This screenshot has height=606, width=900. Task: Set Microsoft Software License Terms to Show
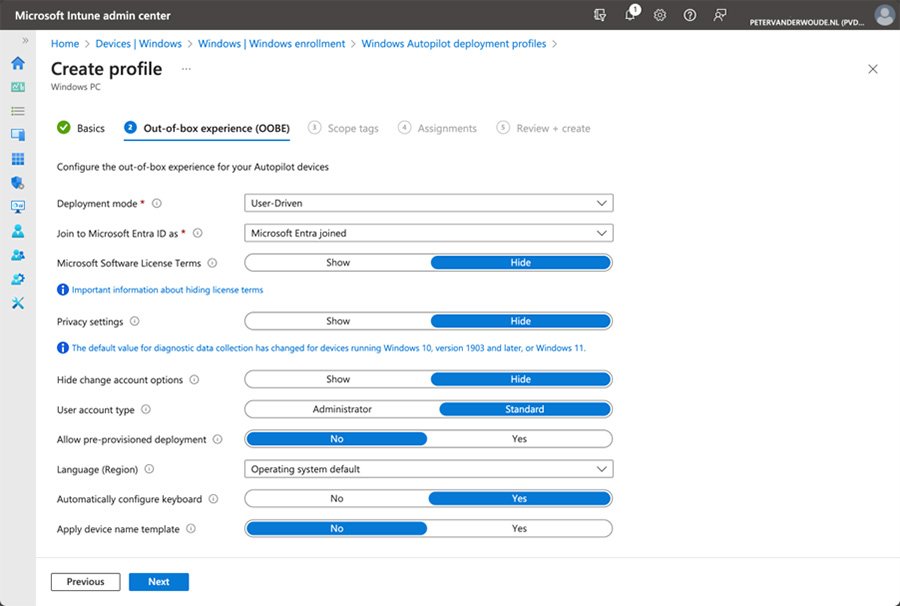click(337, 262)
